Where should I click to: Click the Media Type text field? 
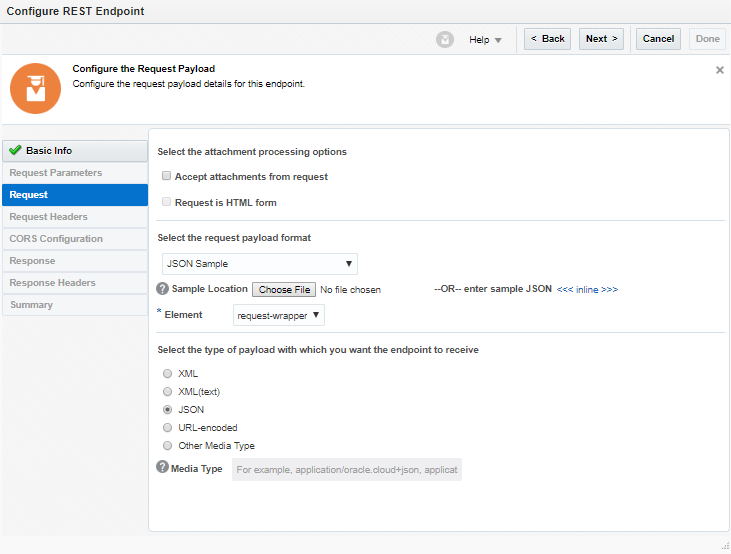click(x=346, y=469)
